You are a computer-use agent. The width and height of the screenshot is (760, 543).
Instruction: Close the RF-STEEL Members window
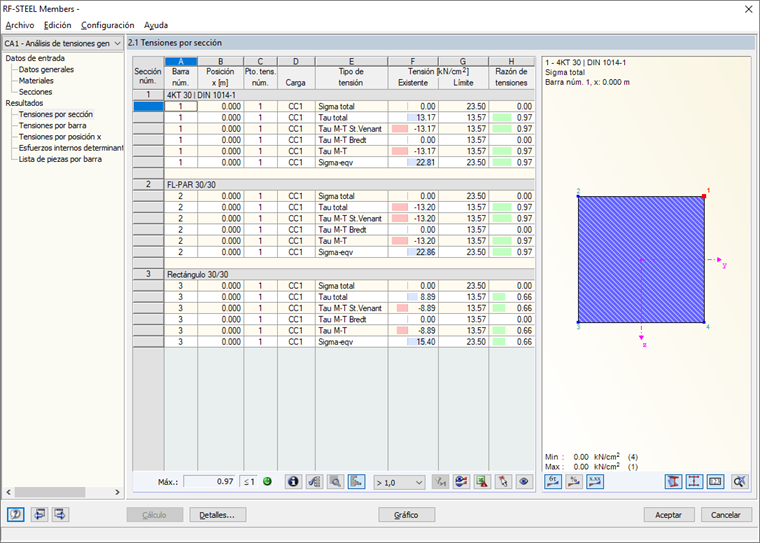748,9
